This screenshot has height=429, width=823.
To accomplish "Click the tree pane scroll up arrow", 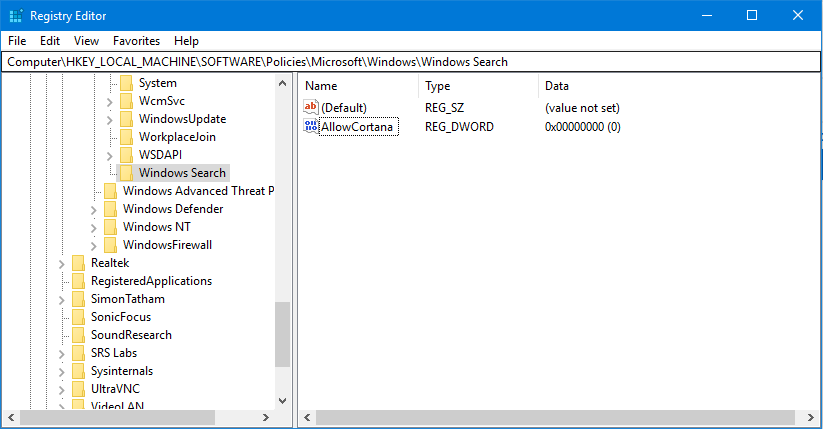I will [x=282, y=83].
